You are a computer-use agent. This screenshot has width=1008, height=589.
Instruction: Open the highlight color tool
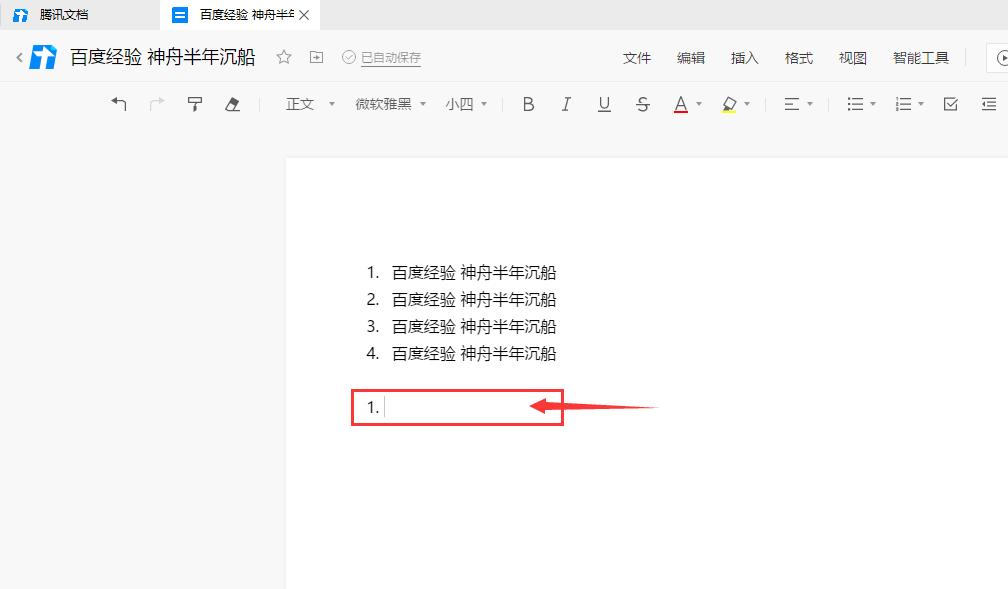tap(731, 103)
